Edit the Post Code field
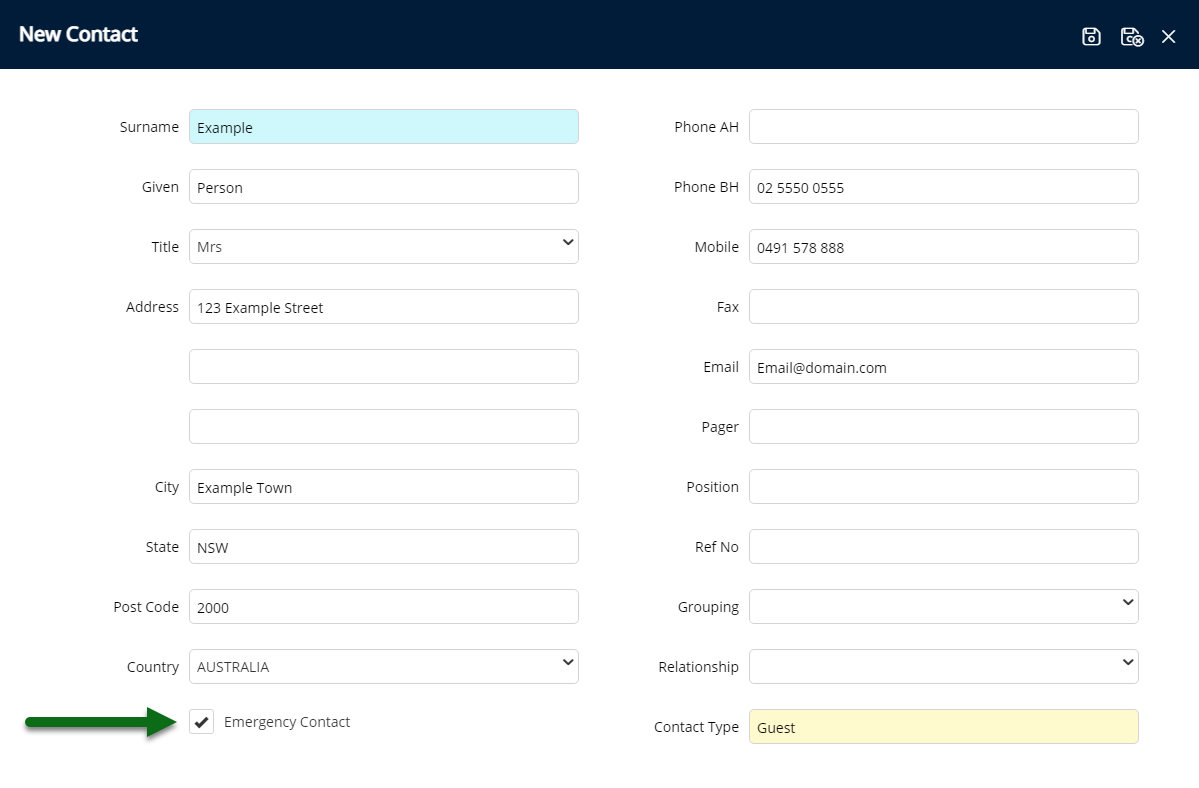1199x788 pixels. click(383, 607)
